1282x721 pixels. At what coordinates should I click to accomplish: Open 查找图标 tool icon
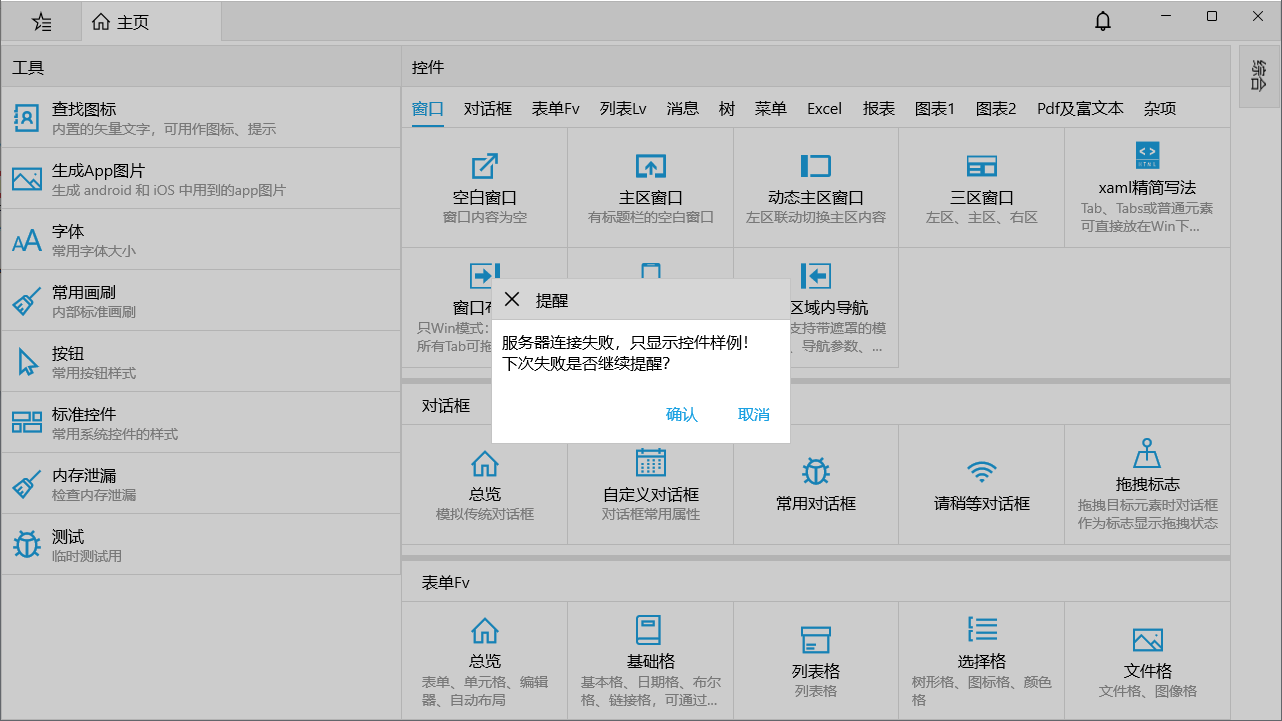26,118
